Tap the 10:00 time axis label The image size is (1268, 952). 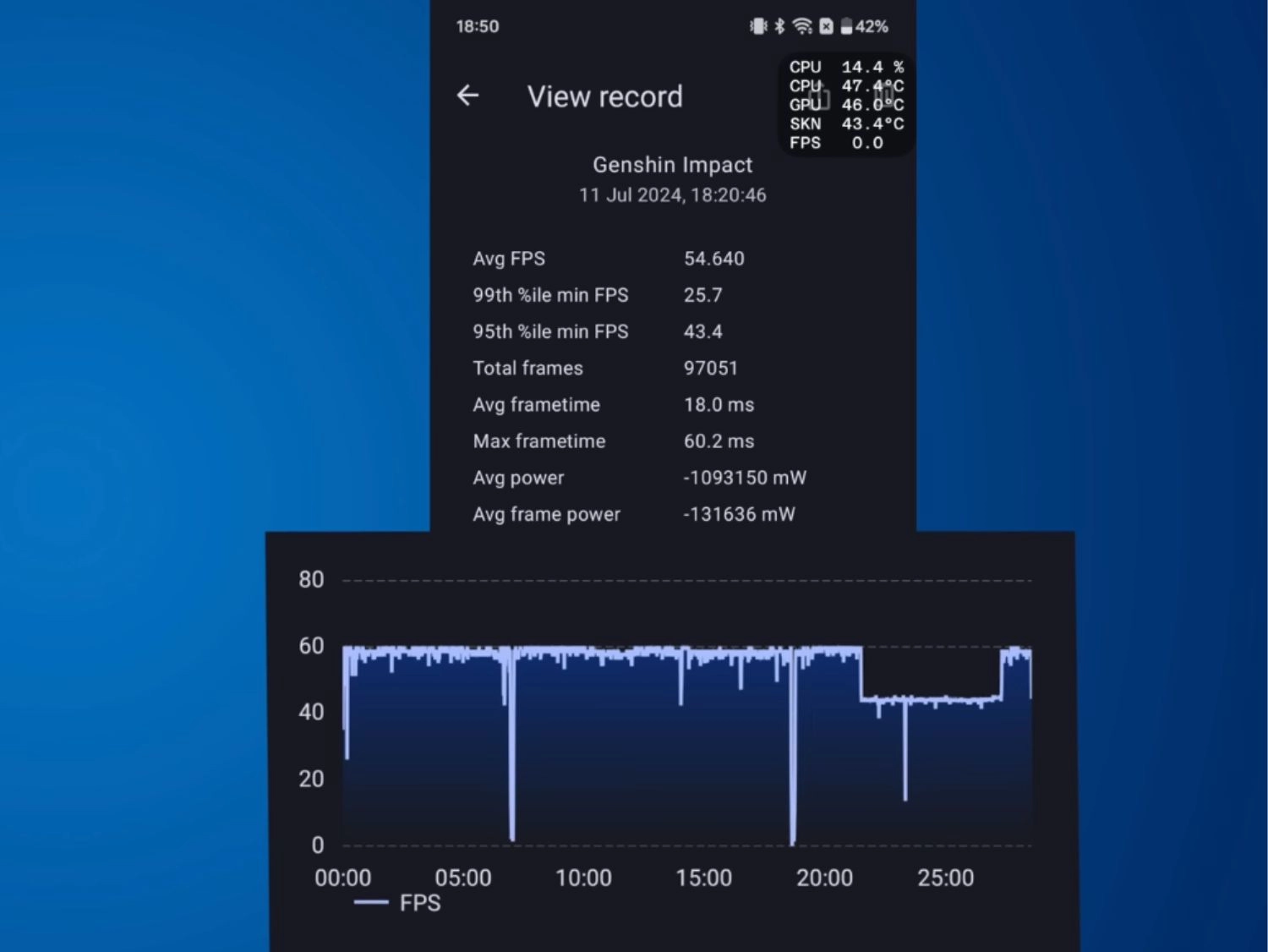[583, 878]
